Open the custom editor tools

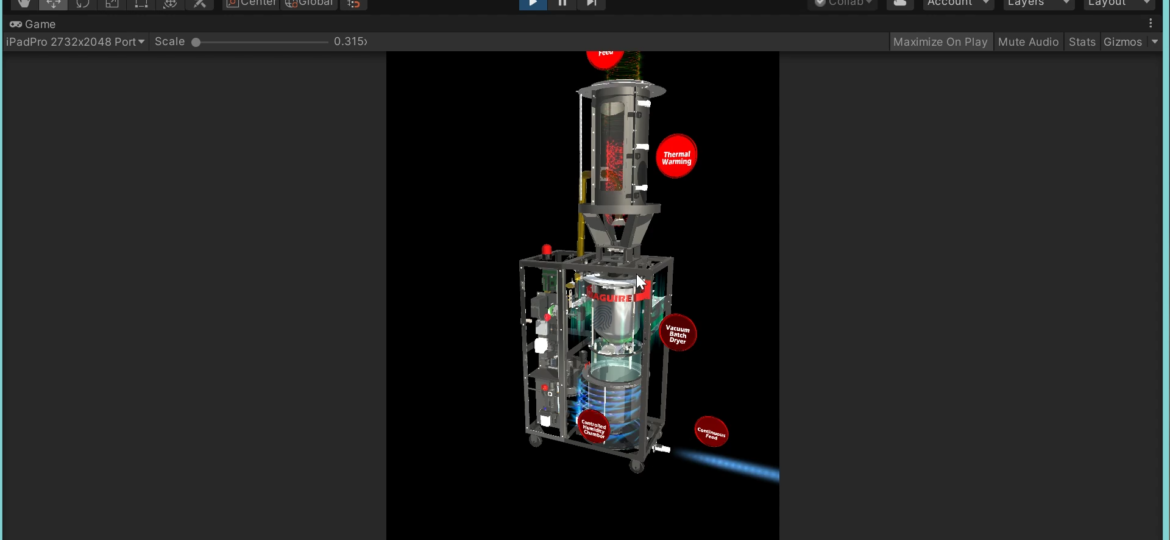click(x=200, y=3)
